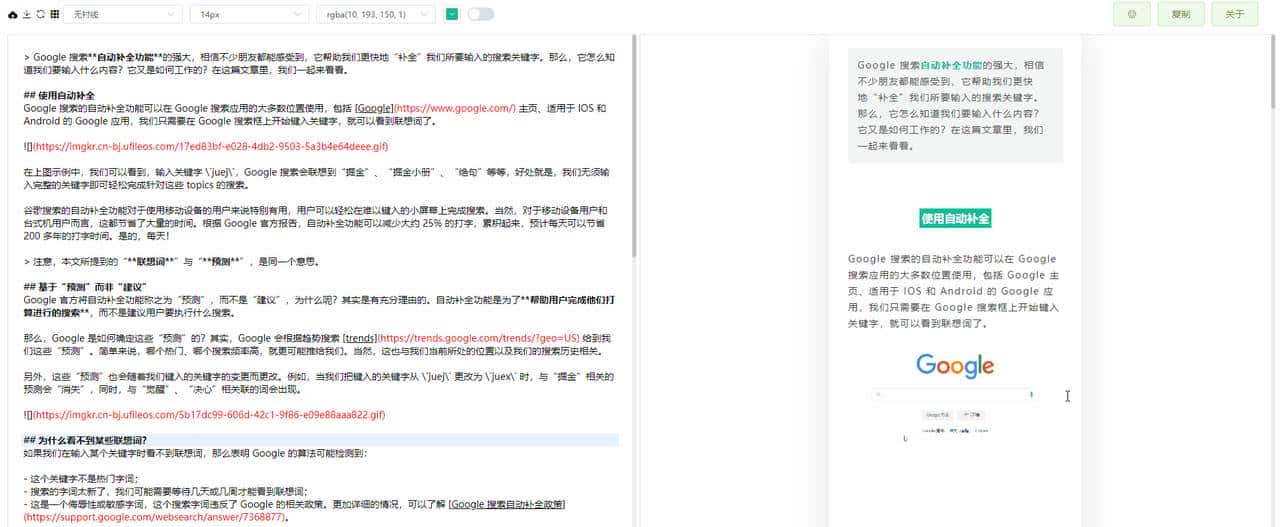Click the Google logo image in the preview
Screen dimensions: 1280x527
pos(955,365)
